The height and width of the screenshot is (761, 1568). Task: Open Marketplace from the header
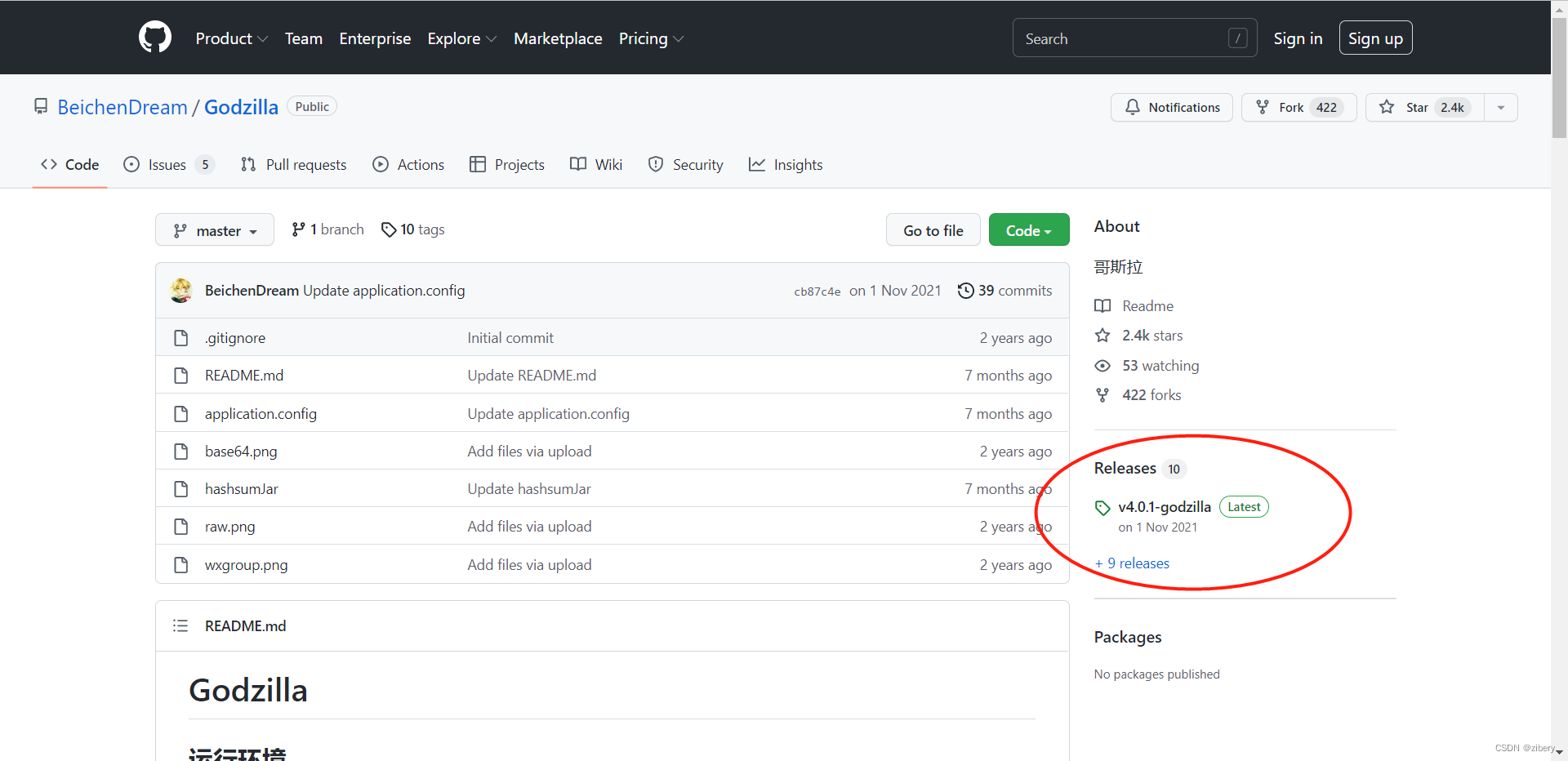pos(558,38)
